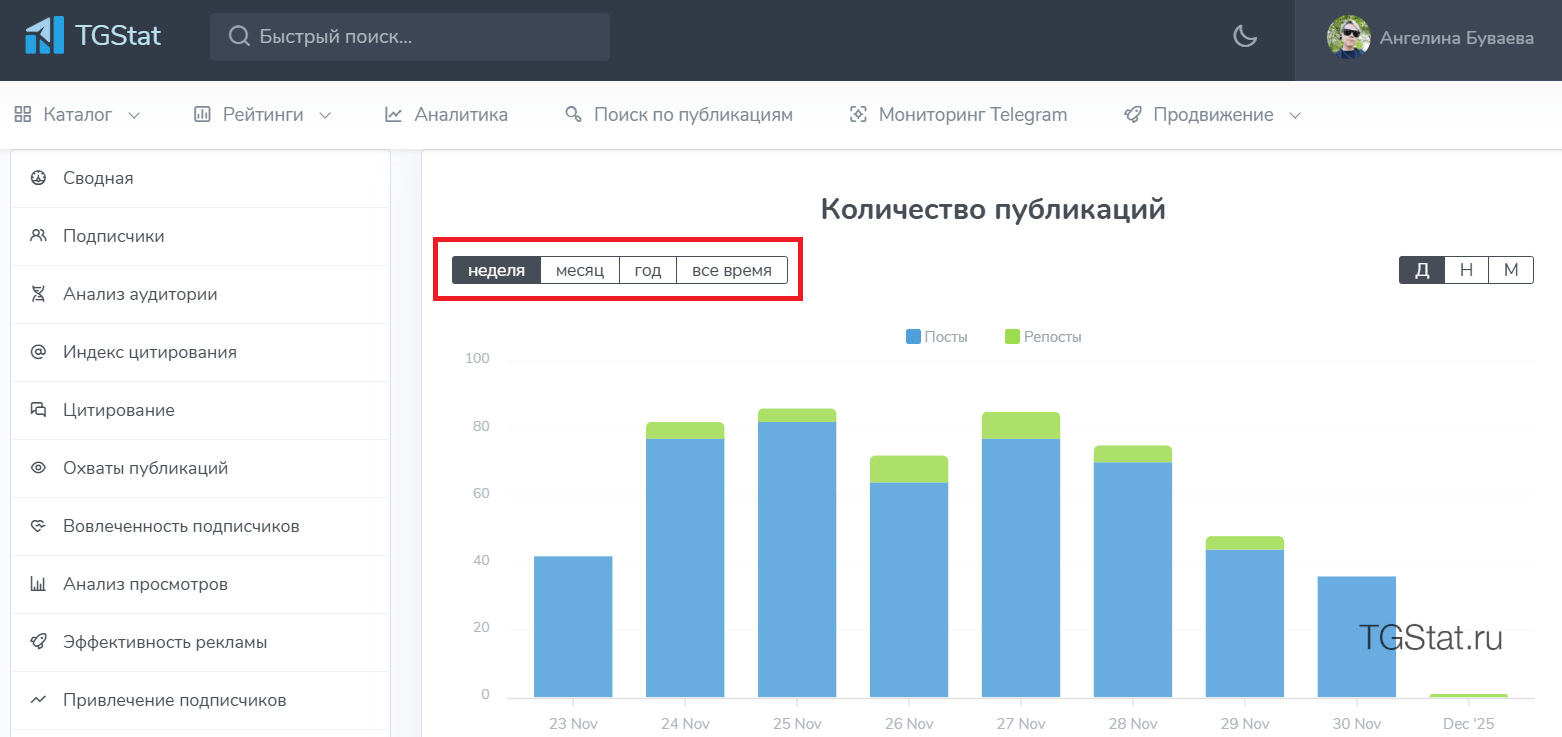The image size is (1562, 737).
Task: Click the Анализ аудитории hourglass icon
Action: pyautogui.click(x=38, y=294)
